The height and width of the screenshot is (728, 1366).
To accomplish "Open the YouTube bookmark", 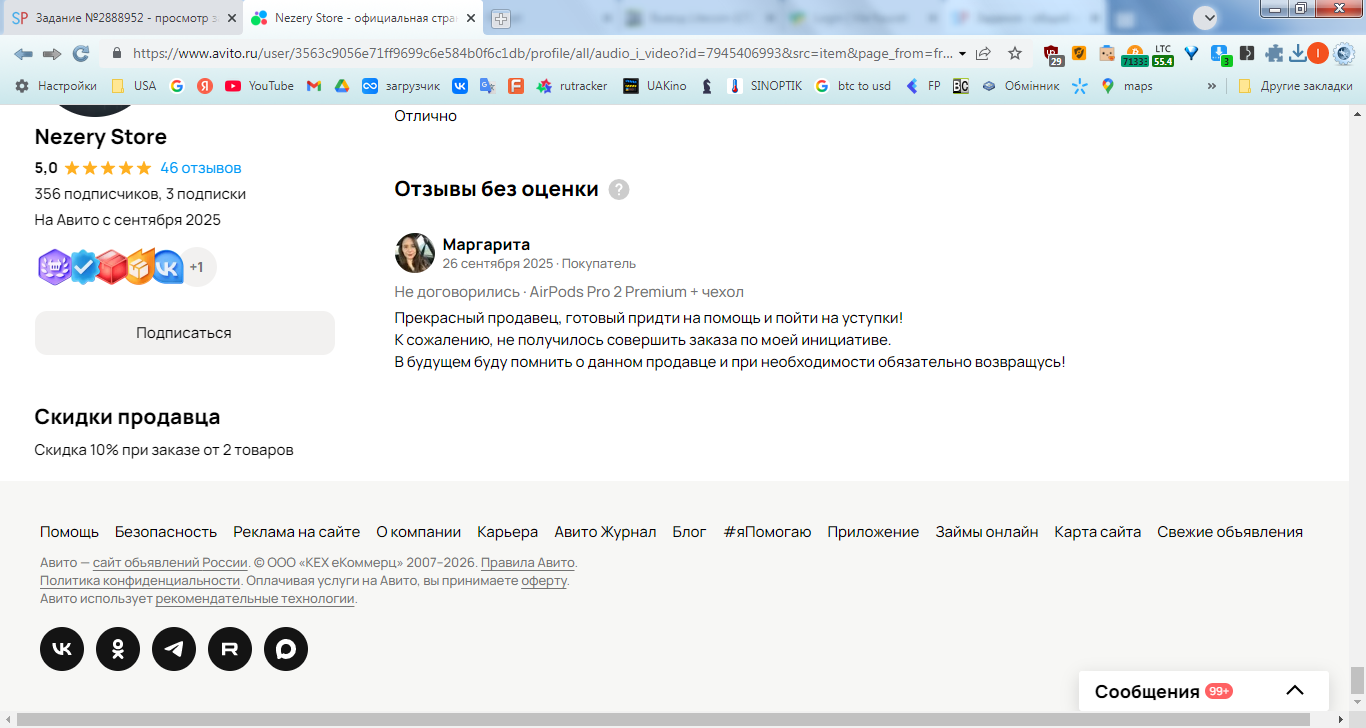I will click(x=260, y=86).
